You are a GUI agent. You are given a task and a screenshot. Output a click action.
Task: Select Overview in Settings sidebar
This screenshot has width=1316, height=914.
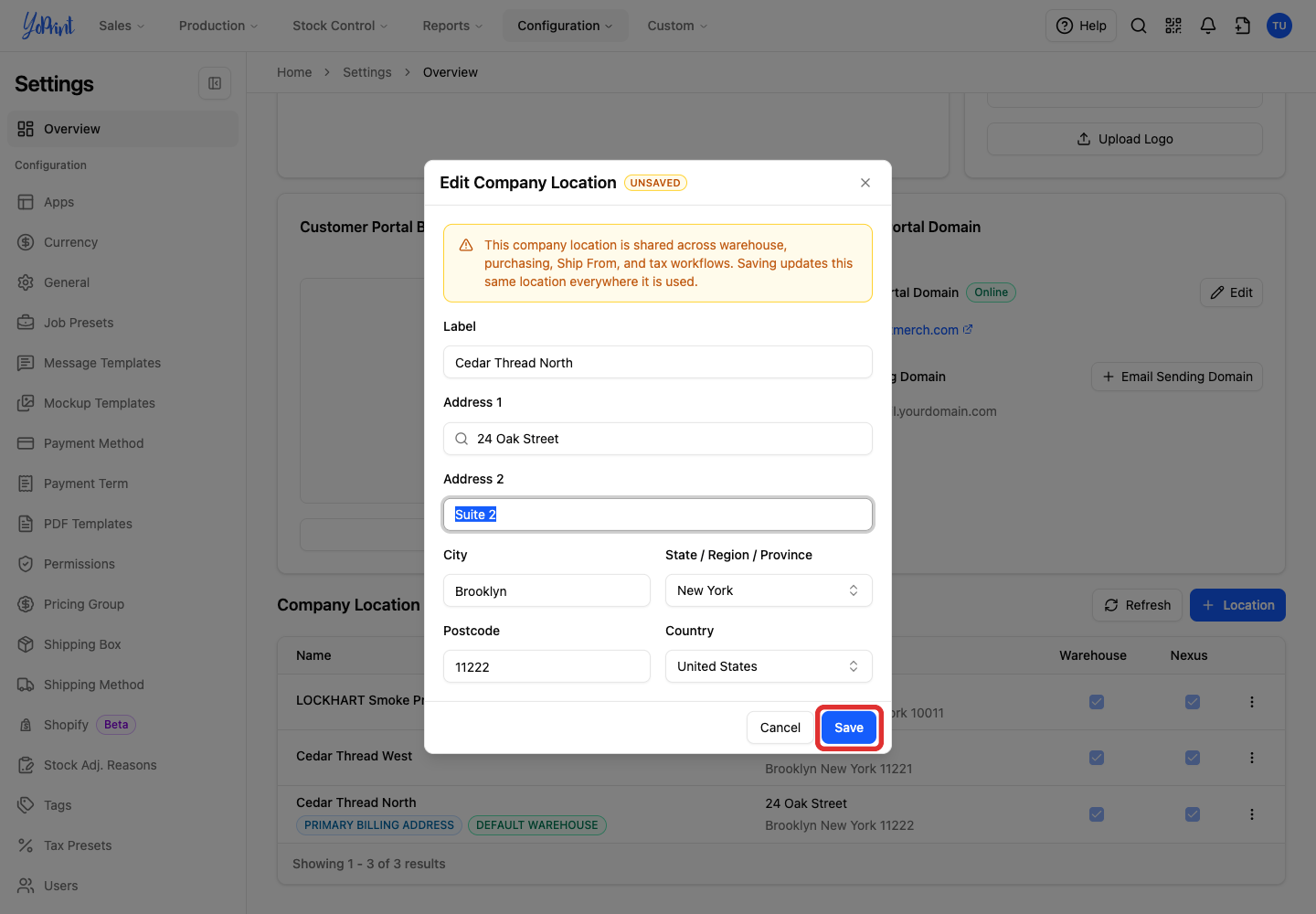(x=122, y=129)
